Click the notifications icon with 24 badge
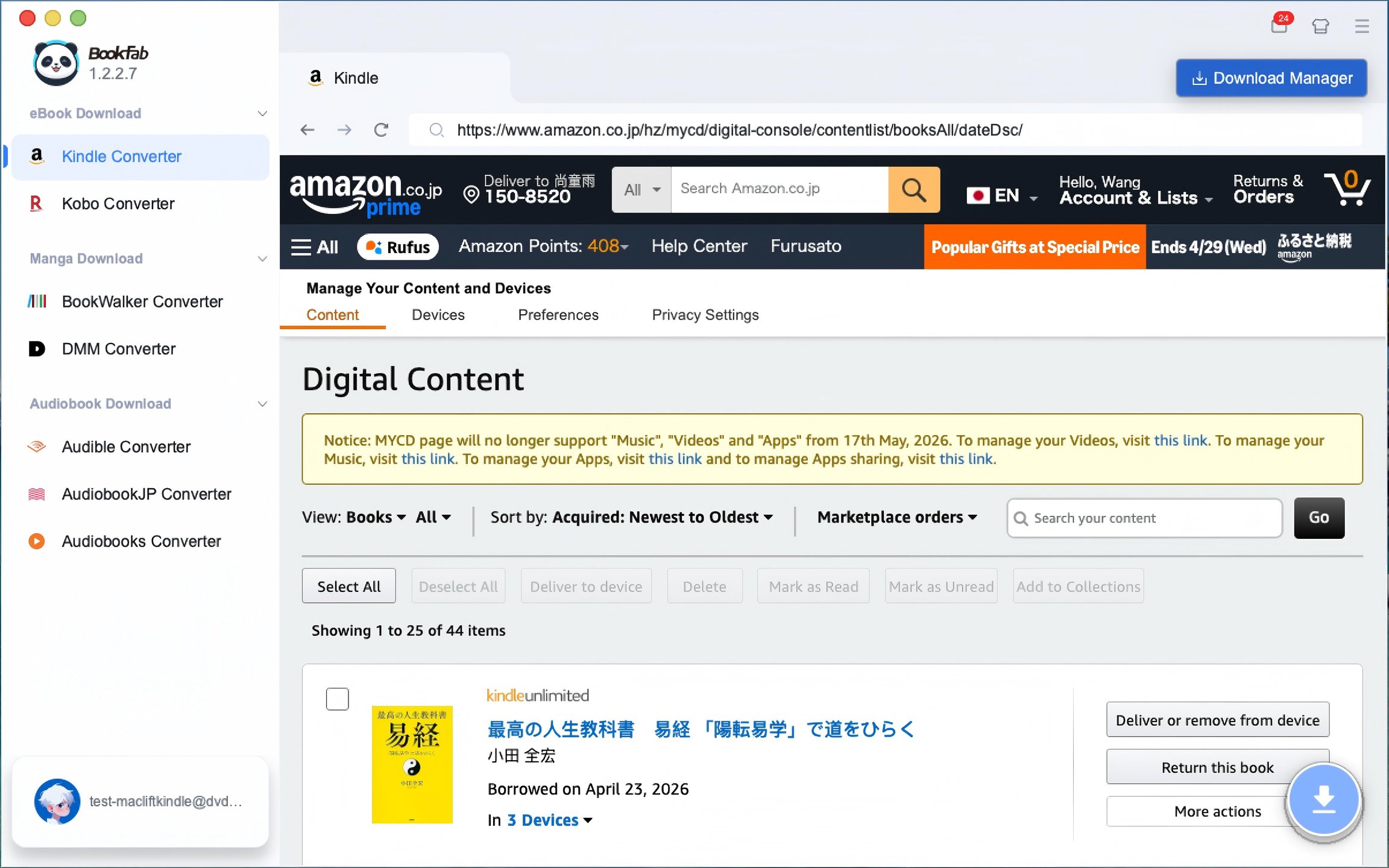Viewport: 1389px width, 868px height. [1280, 25]
